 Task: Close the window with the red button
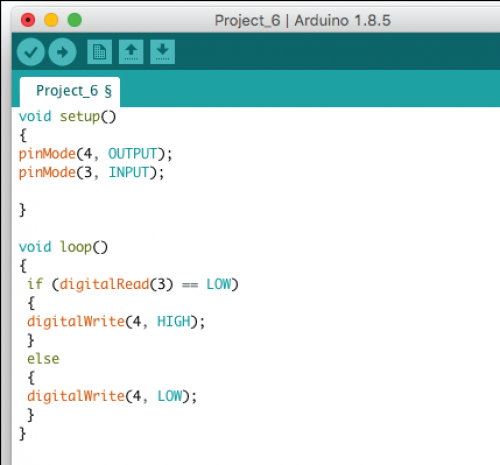28,20
